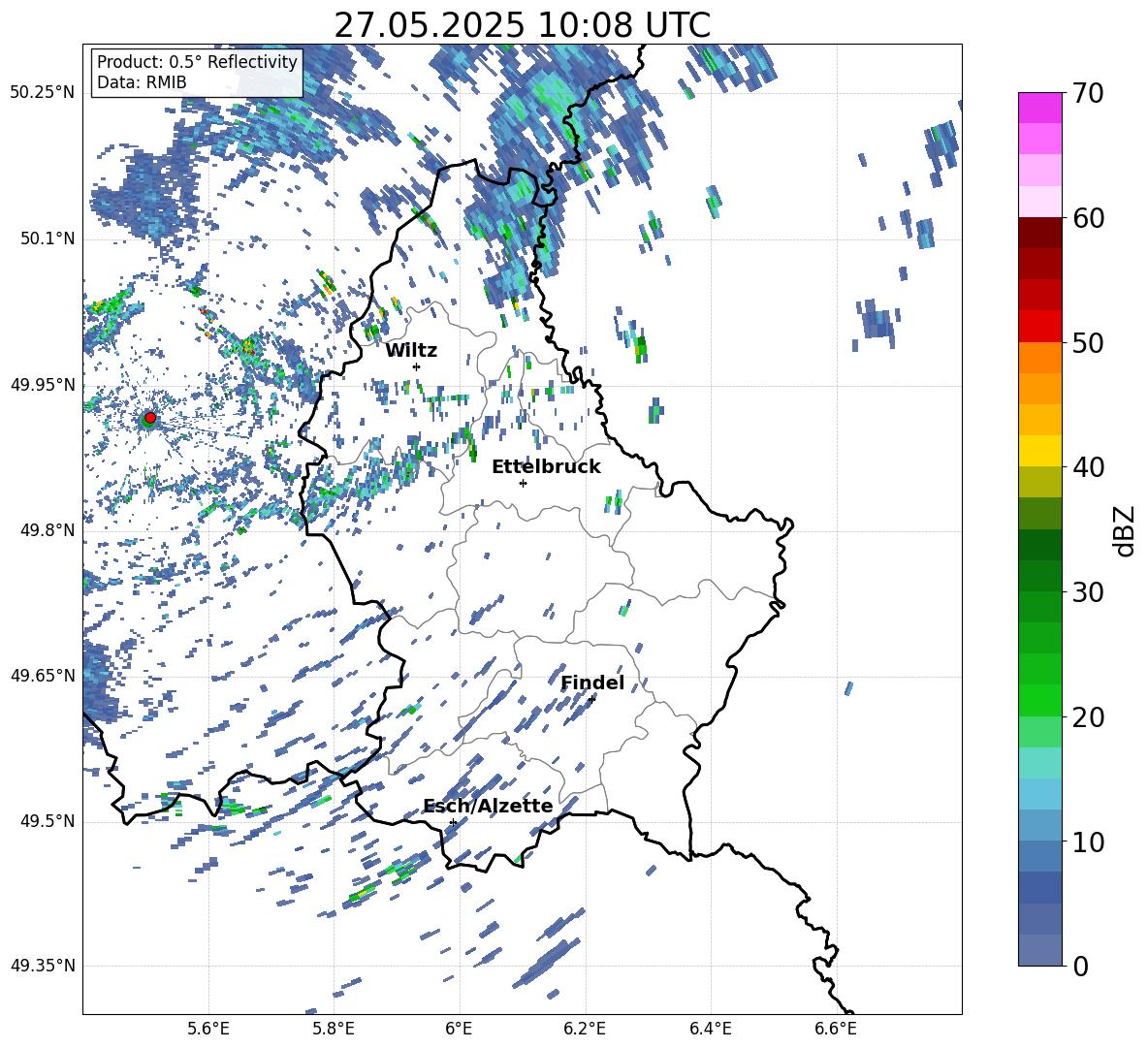
Task: Click the Esch/Alzette city label
Action: (488, 807)
